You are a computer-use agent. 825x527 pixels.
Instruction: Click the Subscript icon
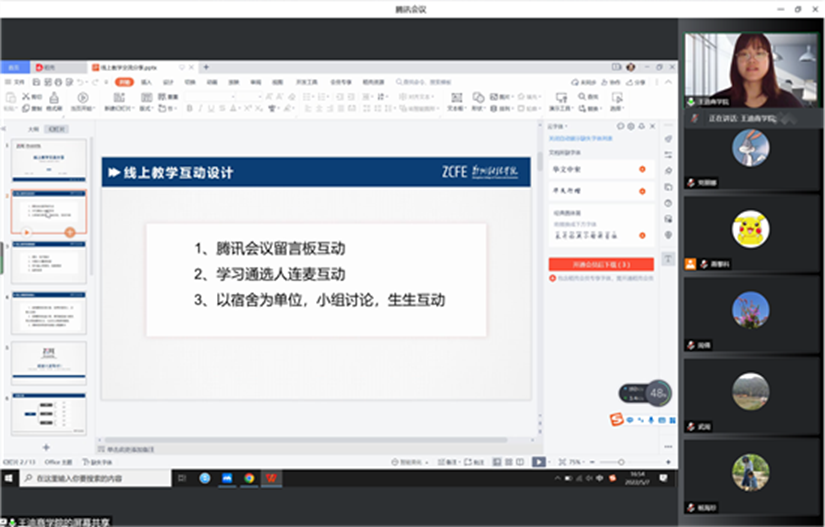[259, 108]
